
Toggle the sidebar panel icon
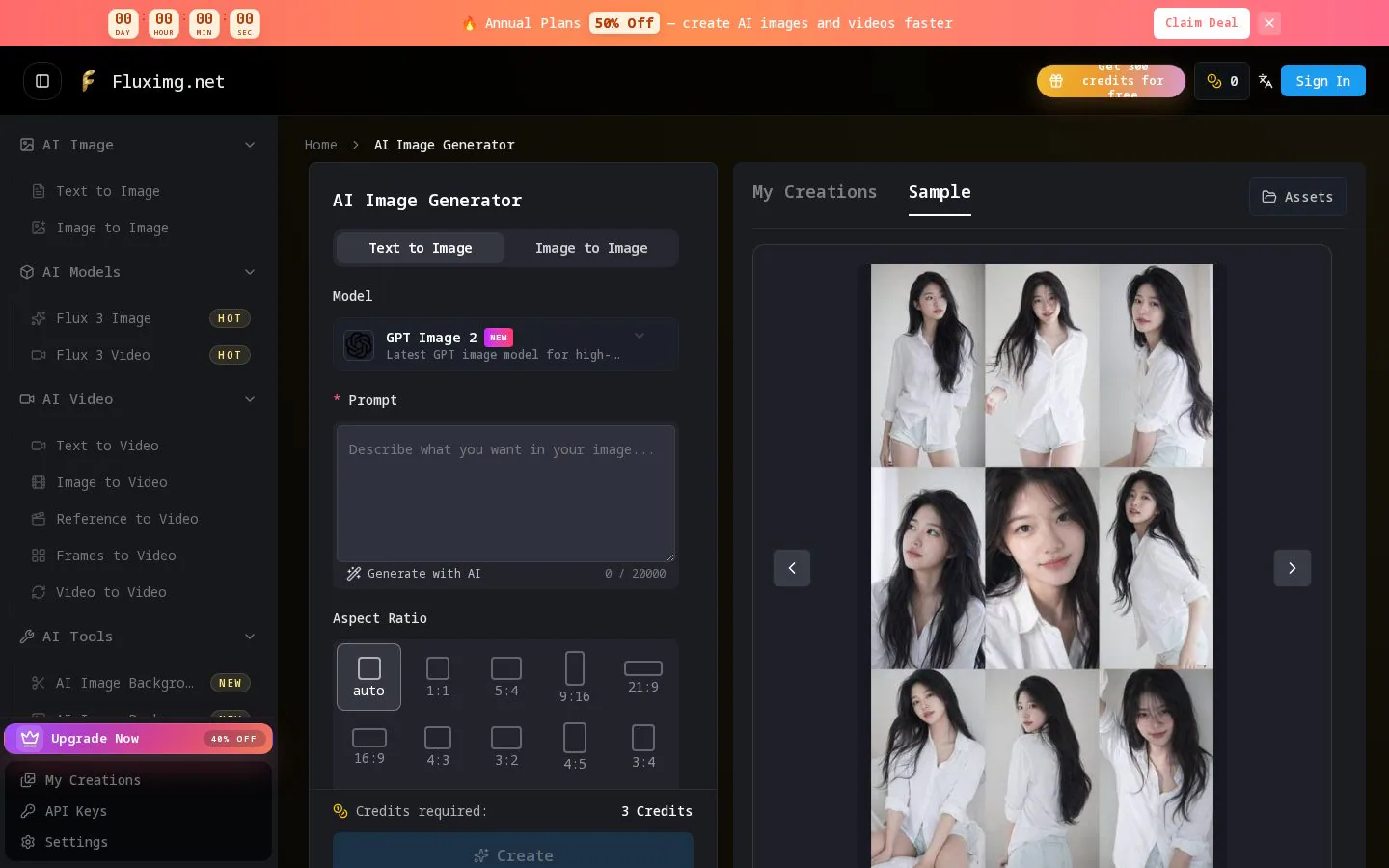(x=42, y=81)
